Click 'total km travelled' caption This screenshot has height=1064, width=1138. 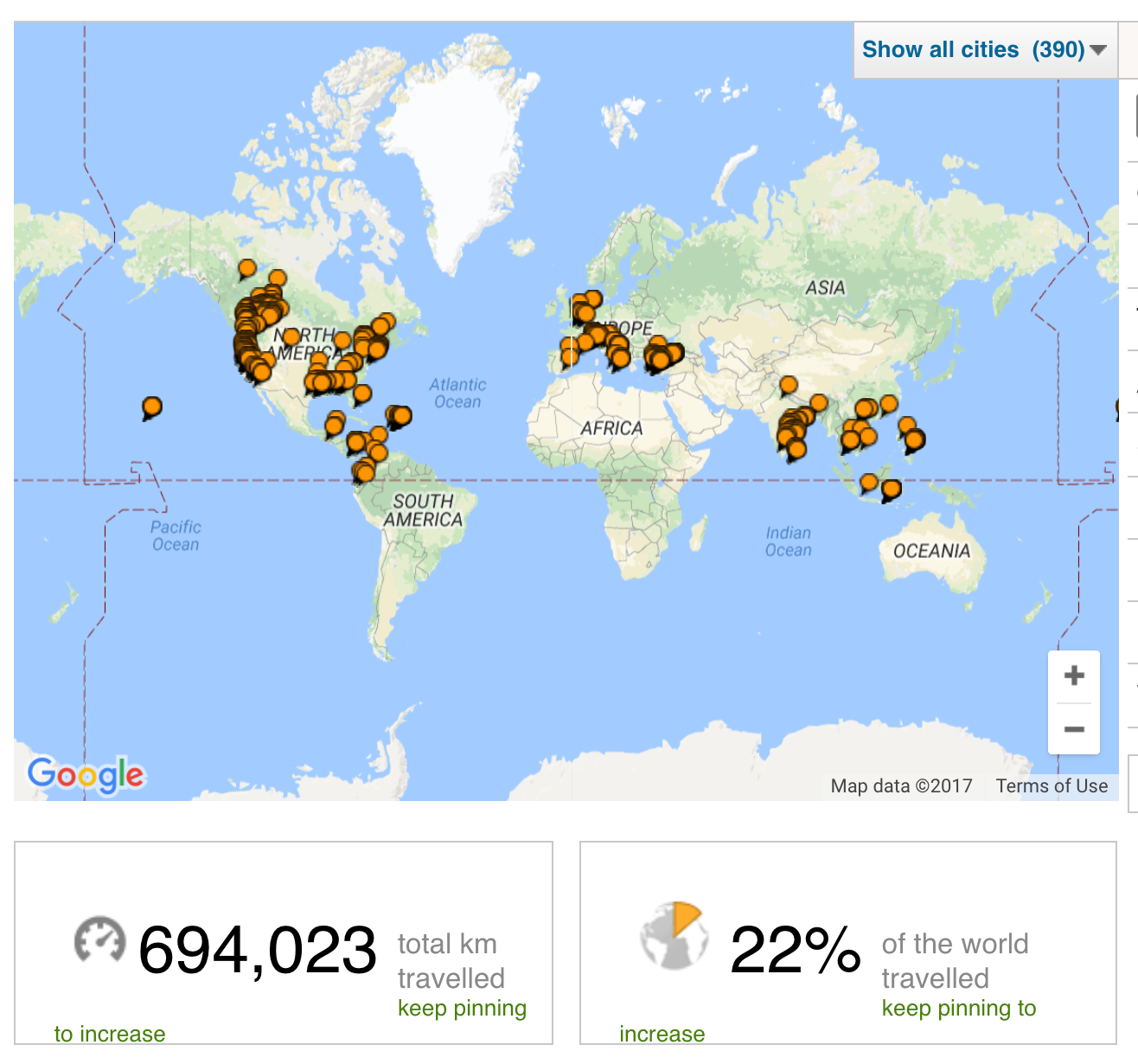[x=451, y=961]
